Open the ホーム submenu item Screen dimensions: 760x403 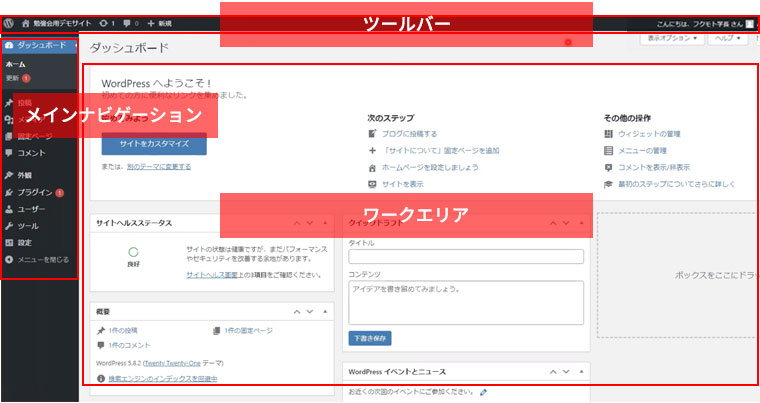pyautogui.click(x=16, y=64)
